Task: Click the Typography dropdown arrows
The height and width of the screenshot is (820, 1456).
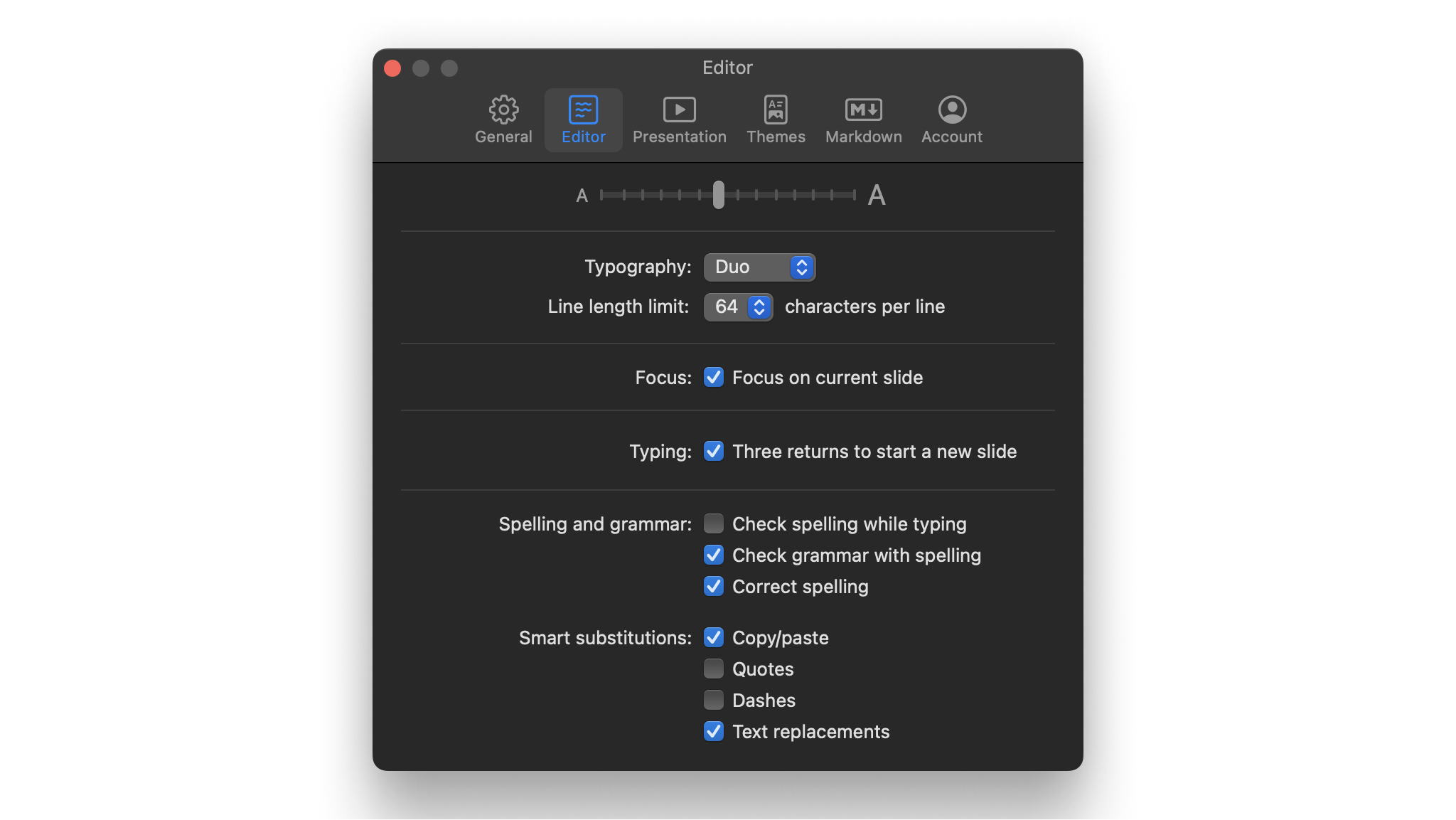Action: pyautogui.click(x=801, y=267)
